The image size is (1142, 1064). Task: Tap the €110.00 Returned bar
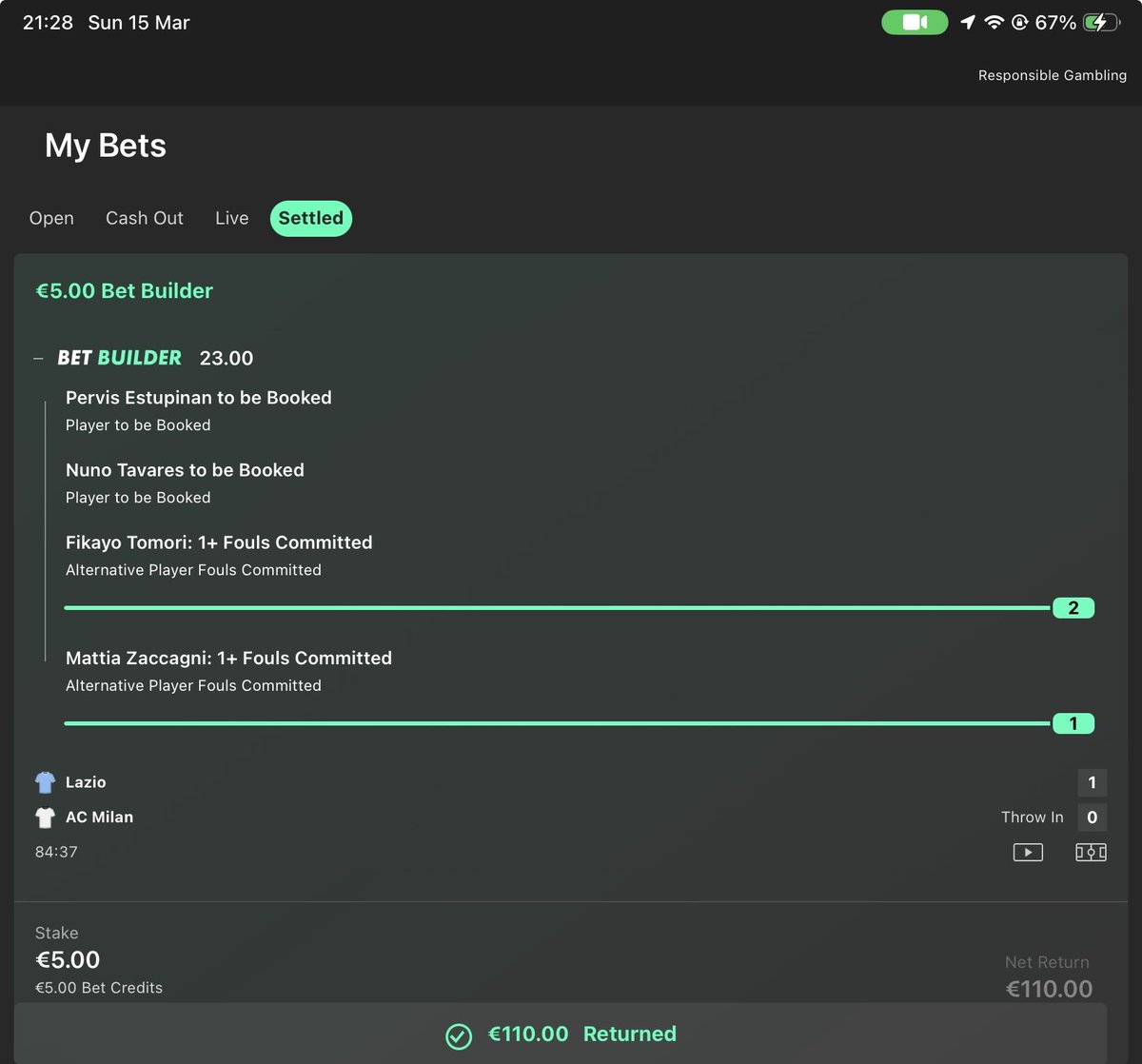pyautogui.click(x=561, y=1034)
